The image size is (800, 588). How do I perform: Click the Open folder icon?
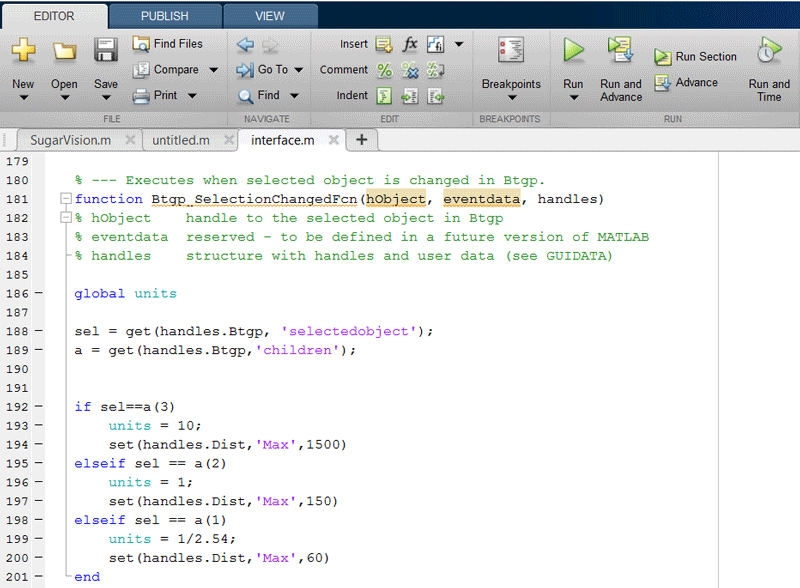pyautogui.click(x=64, y=51)
